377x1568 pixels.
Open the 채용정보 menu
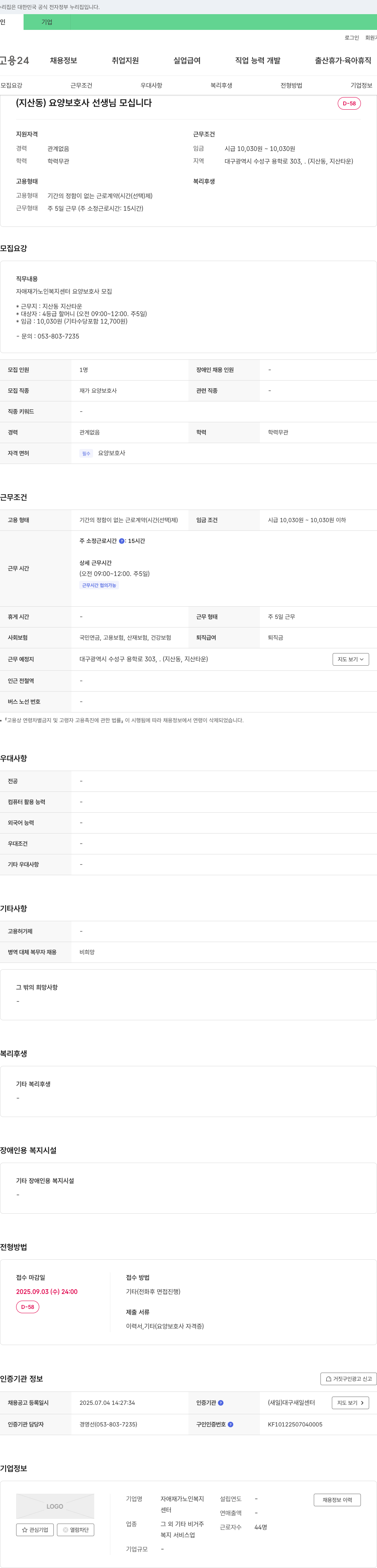(x=63, y=60)
